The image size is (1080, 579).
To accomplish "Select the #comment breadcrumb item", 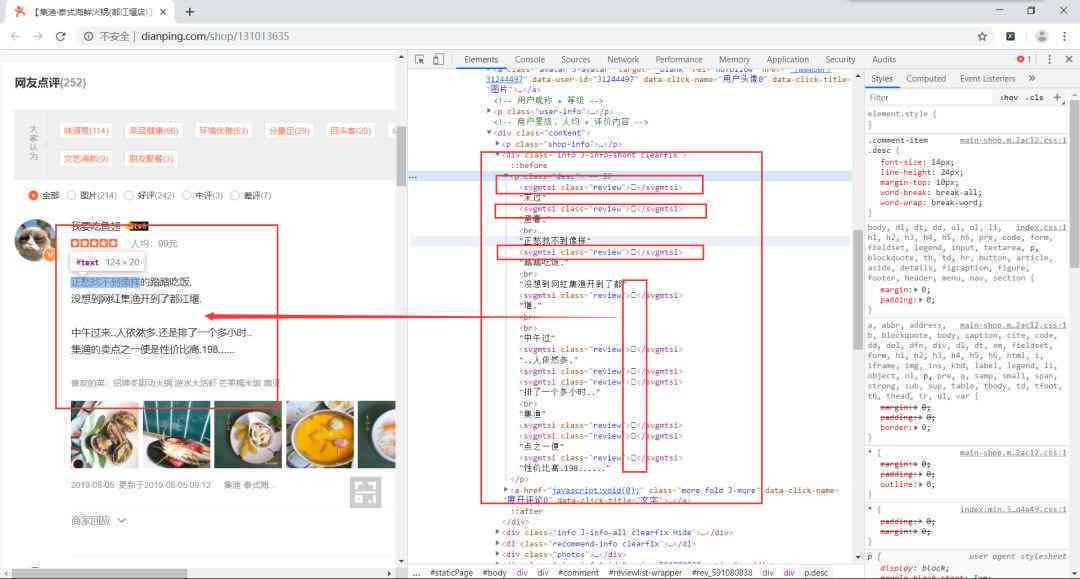I will tap(578, 573).
